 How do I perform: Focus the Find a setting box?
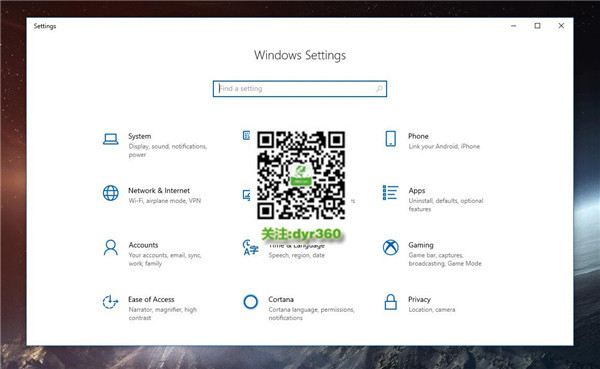pyautogui.click(x=300, y=89)
